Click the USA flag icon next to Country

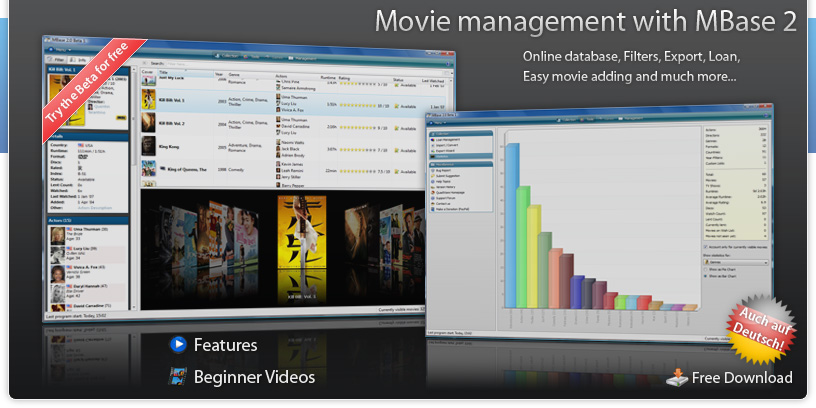[x=81, y=145]
